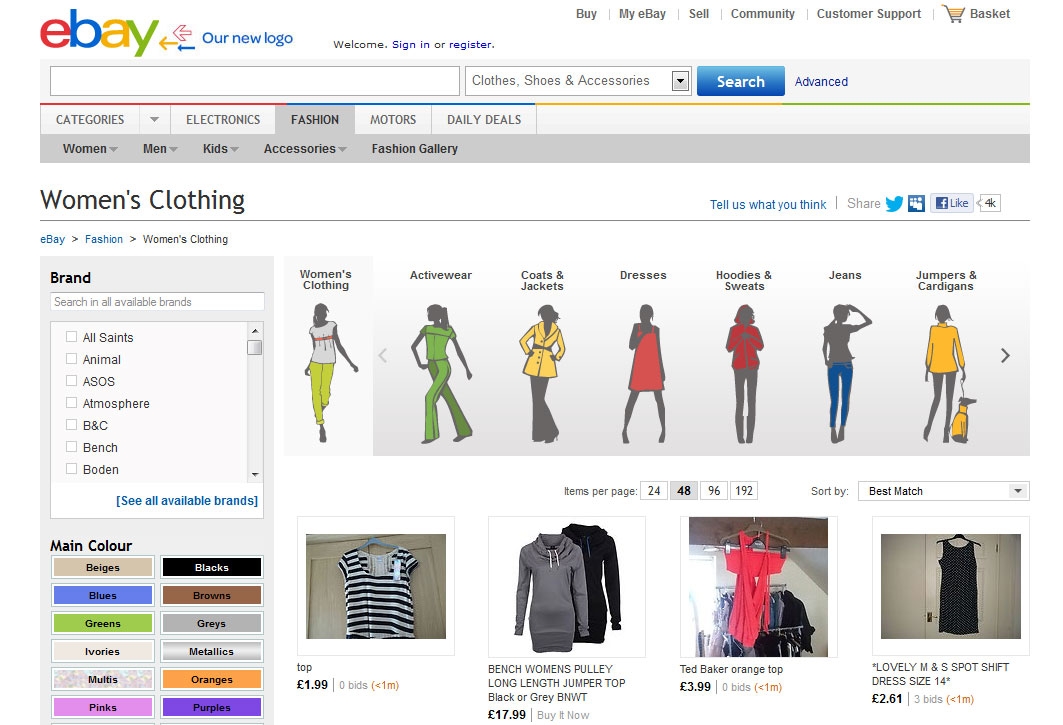
Task: Open the Sort by dropdown
Action: click(941, 491)
